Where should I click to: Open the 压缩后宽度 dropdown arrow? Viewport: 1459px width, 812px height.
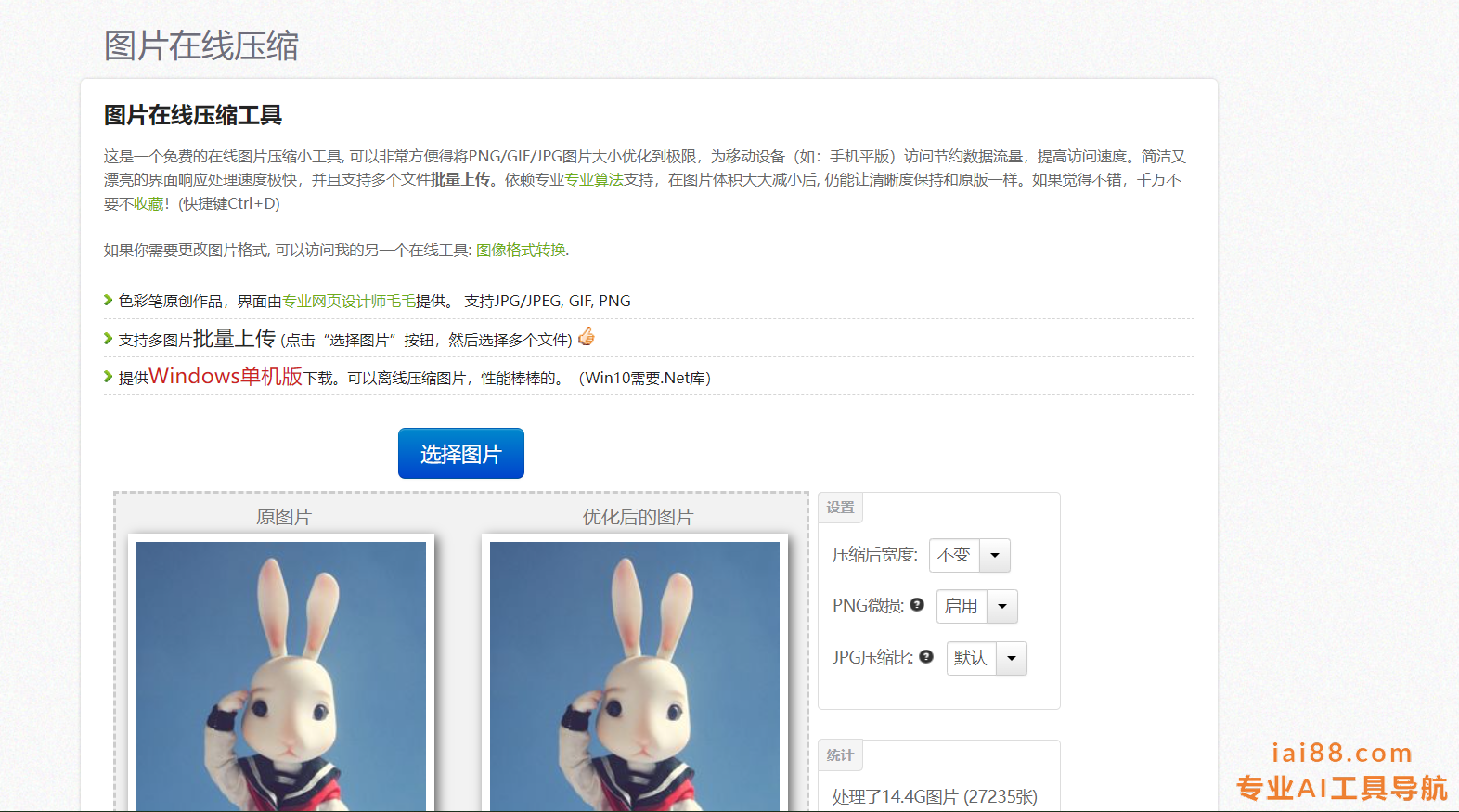tap(995, 556)
